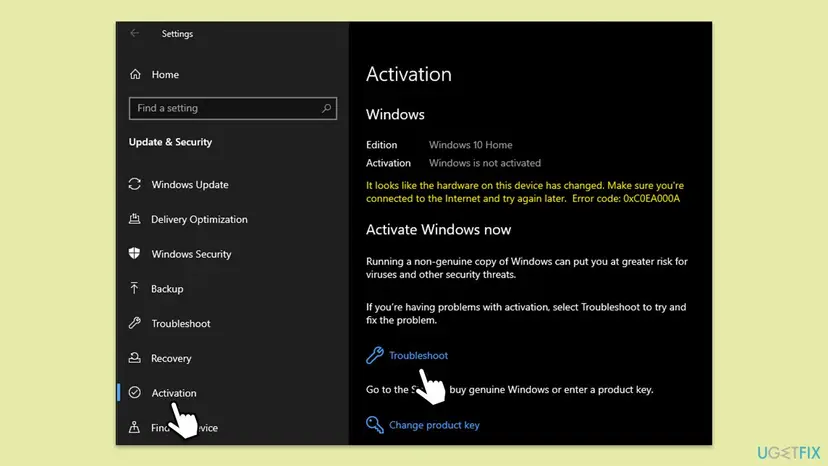
Task: Open Windows Security section
Action: (x=191, y=254)
